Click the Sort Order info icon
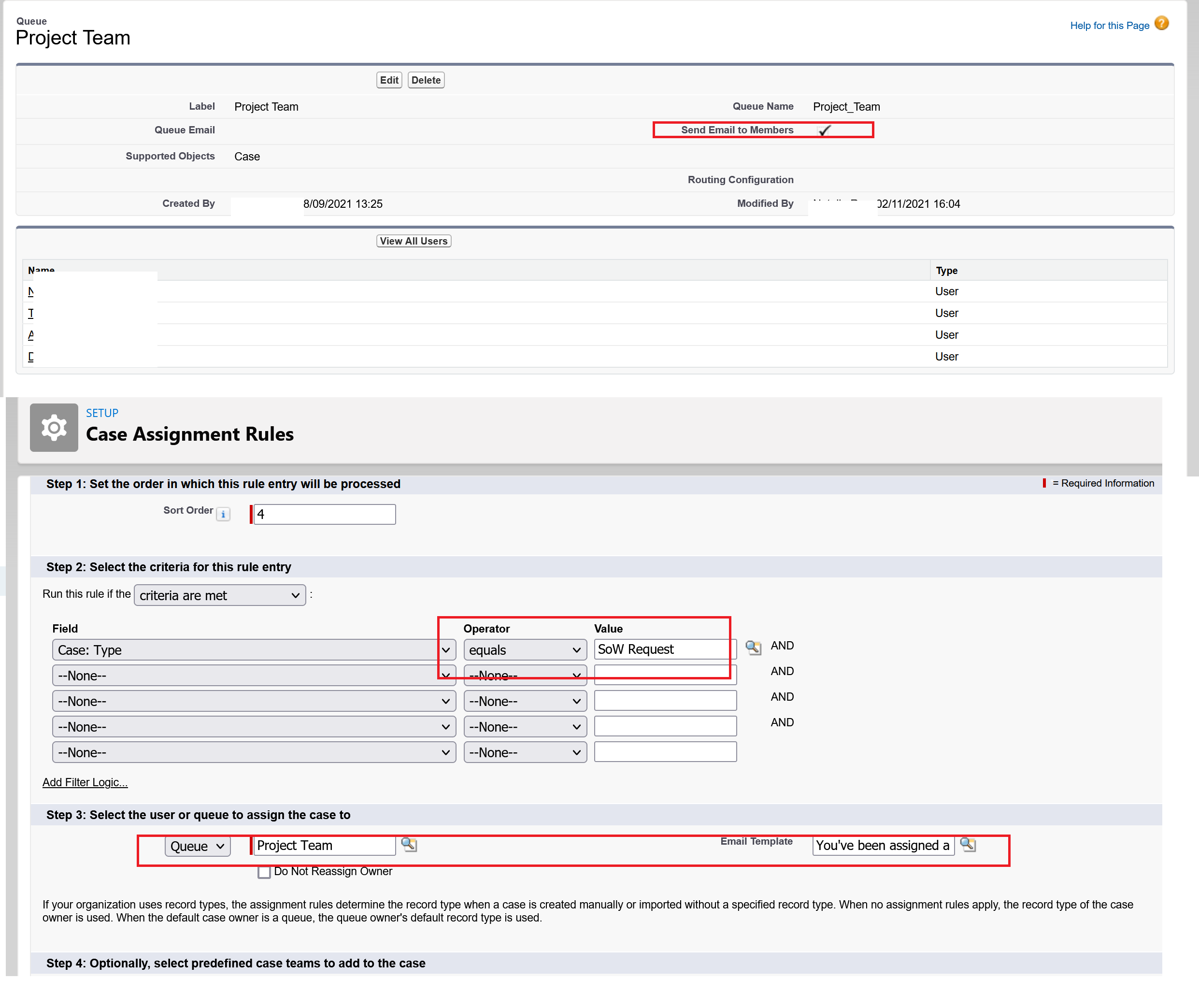 [x=223, y=514]
